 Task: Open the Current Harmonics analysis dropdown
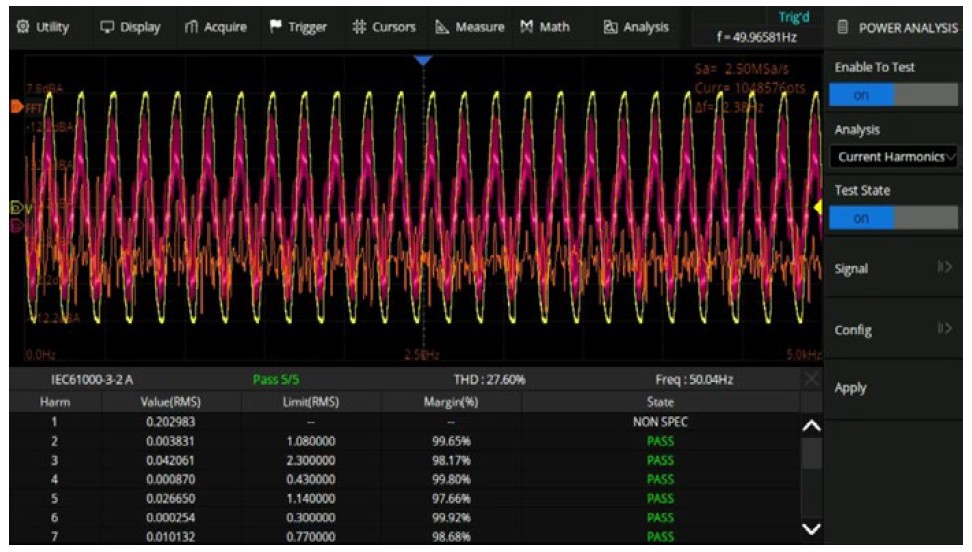892,157
